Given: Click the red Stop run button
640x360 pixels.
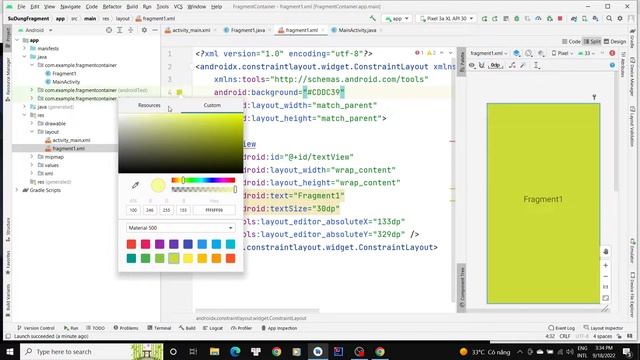Looking at the screenshot, I should (560, 19).
